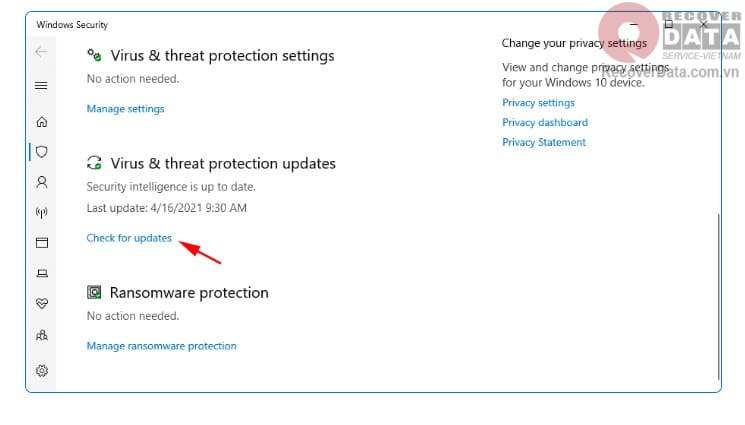
Task: Open Settings gear in sidebar
Action: click(x=41, y=370)
